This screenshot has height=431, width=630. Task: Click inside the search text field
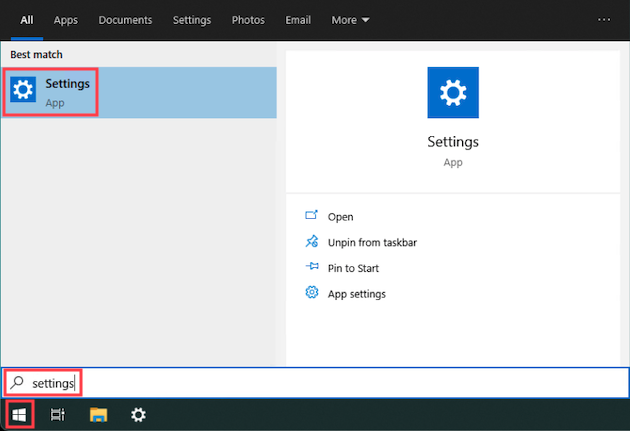click(315, 383)
